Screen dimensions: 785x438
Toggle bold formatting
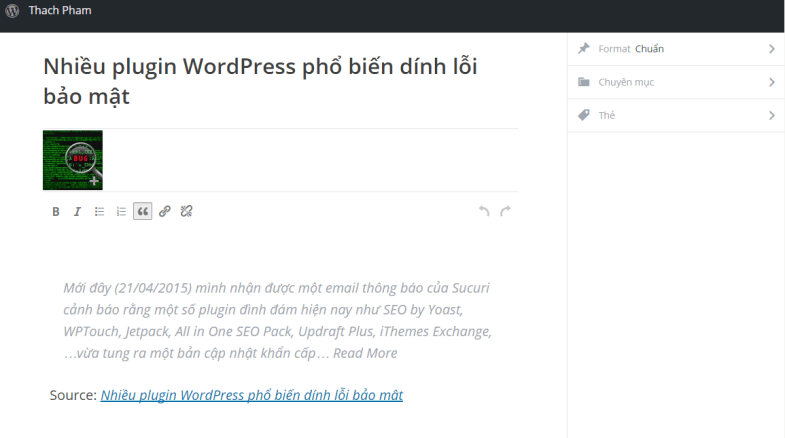click(56, 212)
